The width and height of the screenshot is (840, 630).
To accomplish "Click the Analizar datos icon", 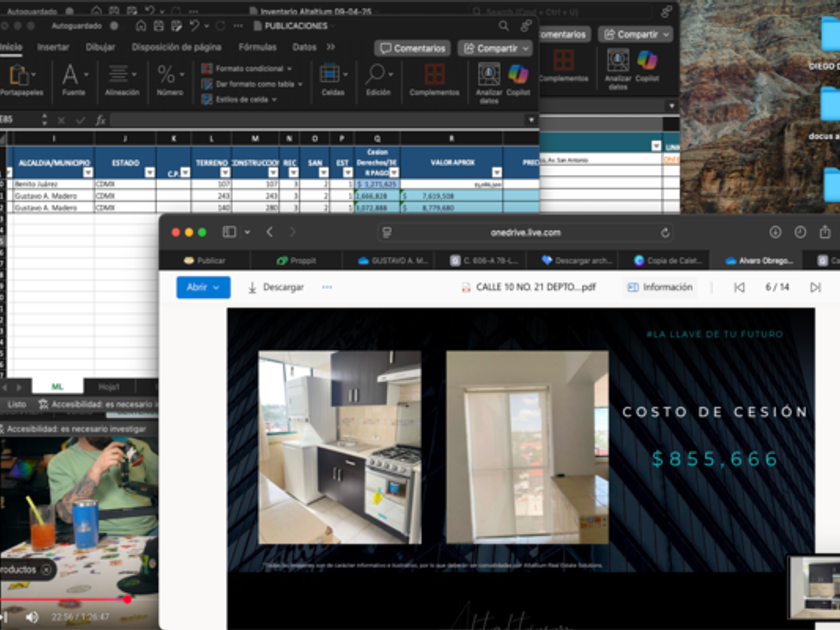I will pos(488,76).
